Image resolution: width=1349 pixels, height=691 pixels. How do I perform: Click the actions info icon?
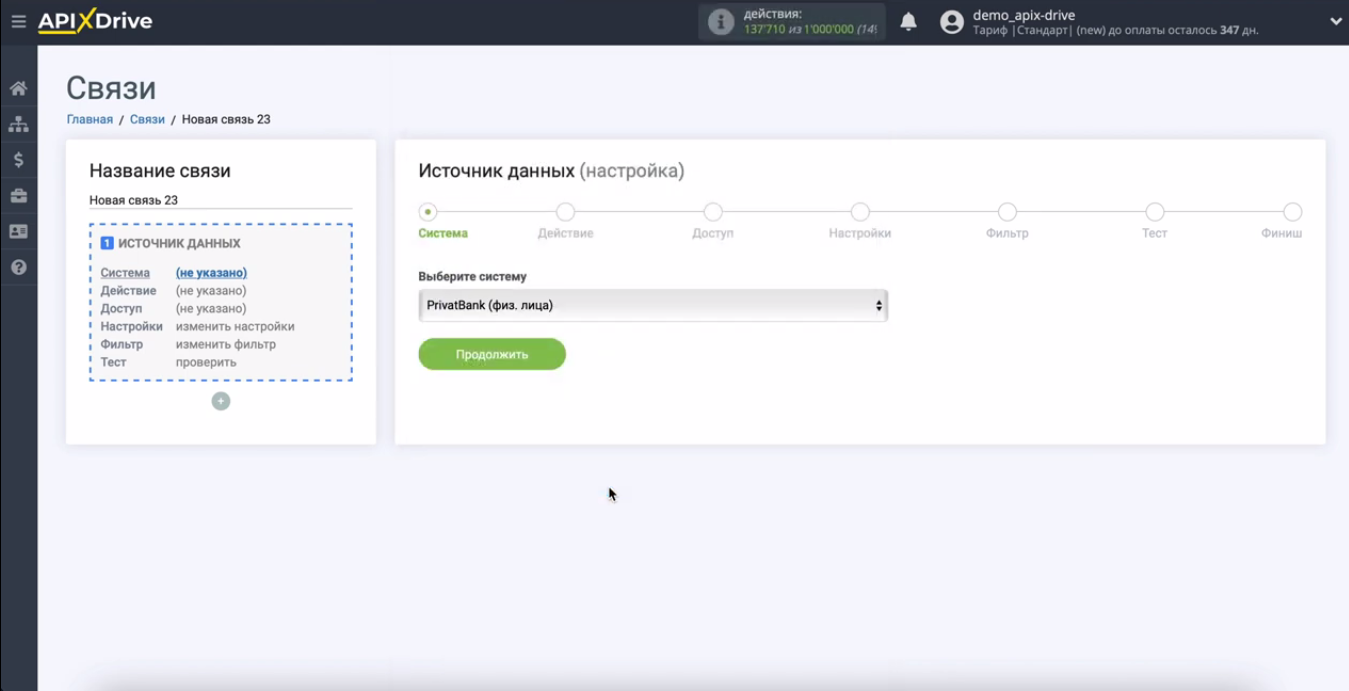click(x=721, y=22)
